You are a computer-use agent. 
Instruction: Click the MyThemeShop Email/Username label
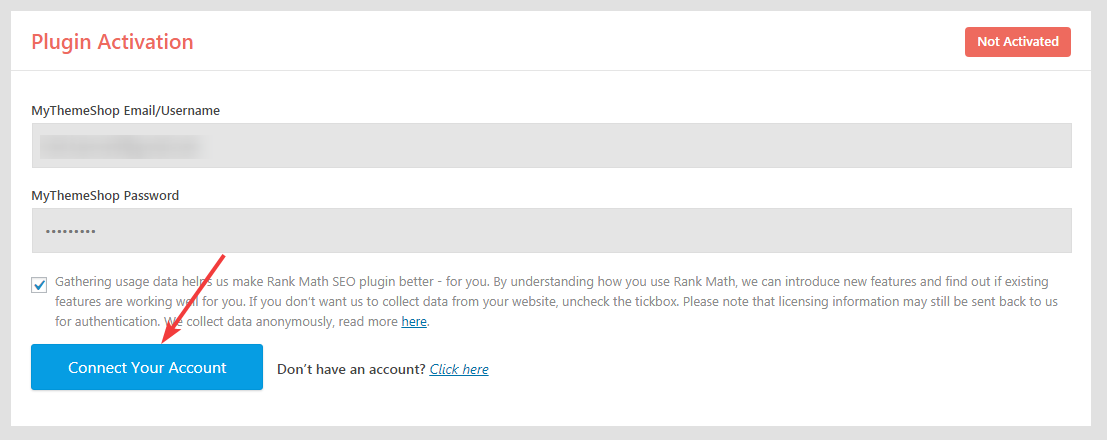(x=125, y=110)
